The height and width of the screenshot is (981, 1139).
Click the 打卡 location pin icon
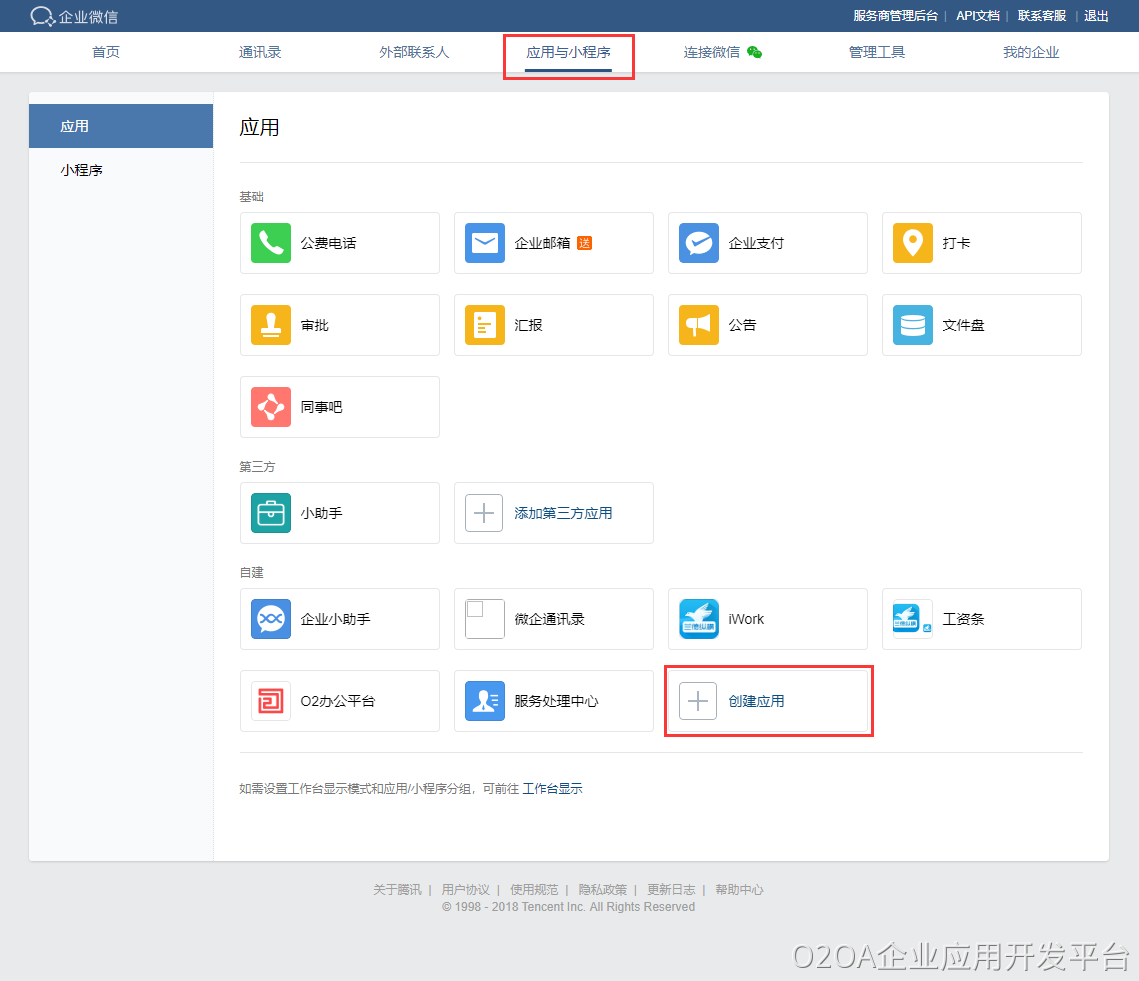[x=912, y=243]
